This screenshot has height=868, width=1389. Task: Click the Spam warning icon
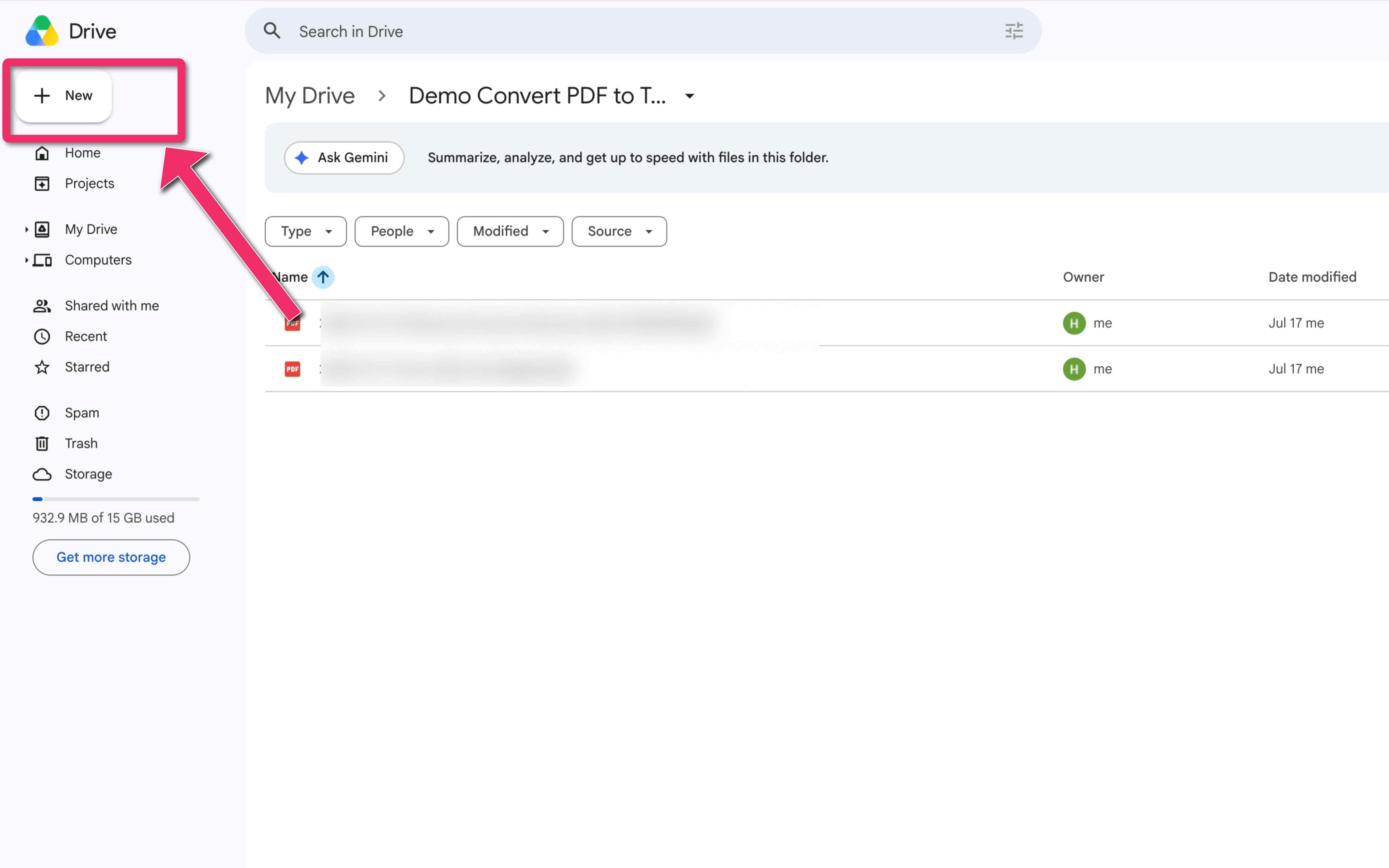tap(42, 413)
